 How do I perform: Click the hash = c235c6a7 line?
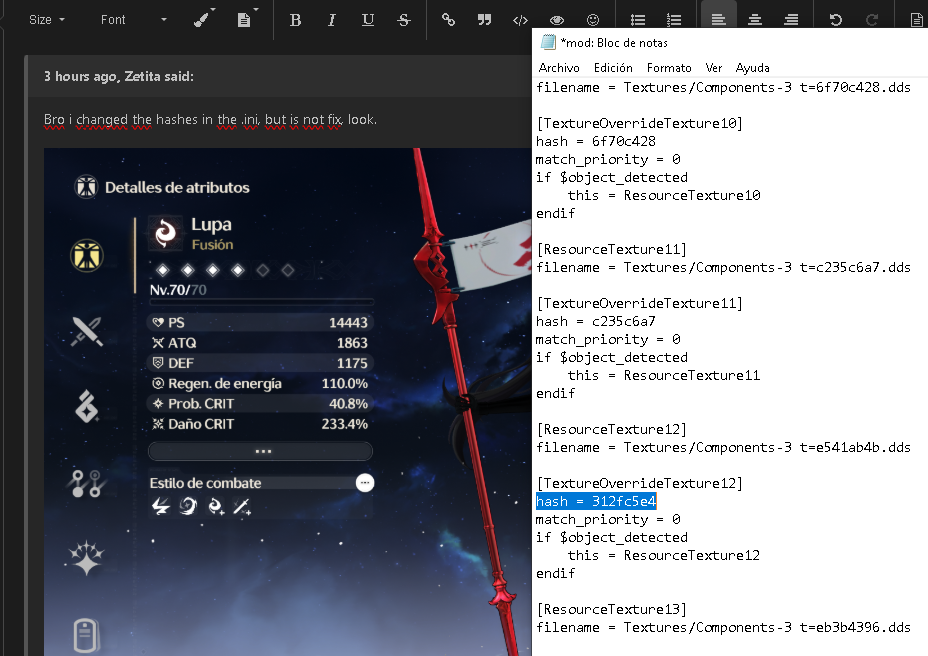pos(596,321)
